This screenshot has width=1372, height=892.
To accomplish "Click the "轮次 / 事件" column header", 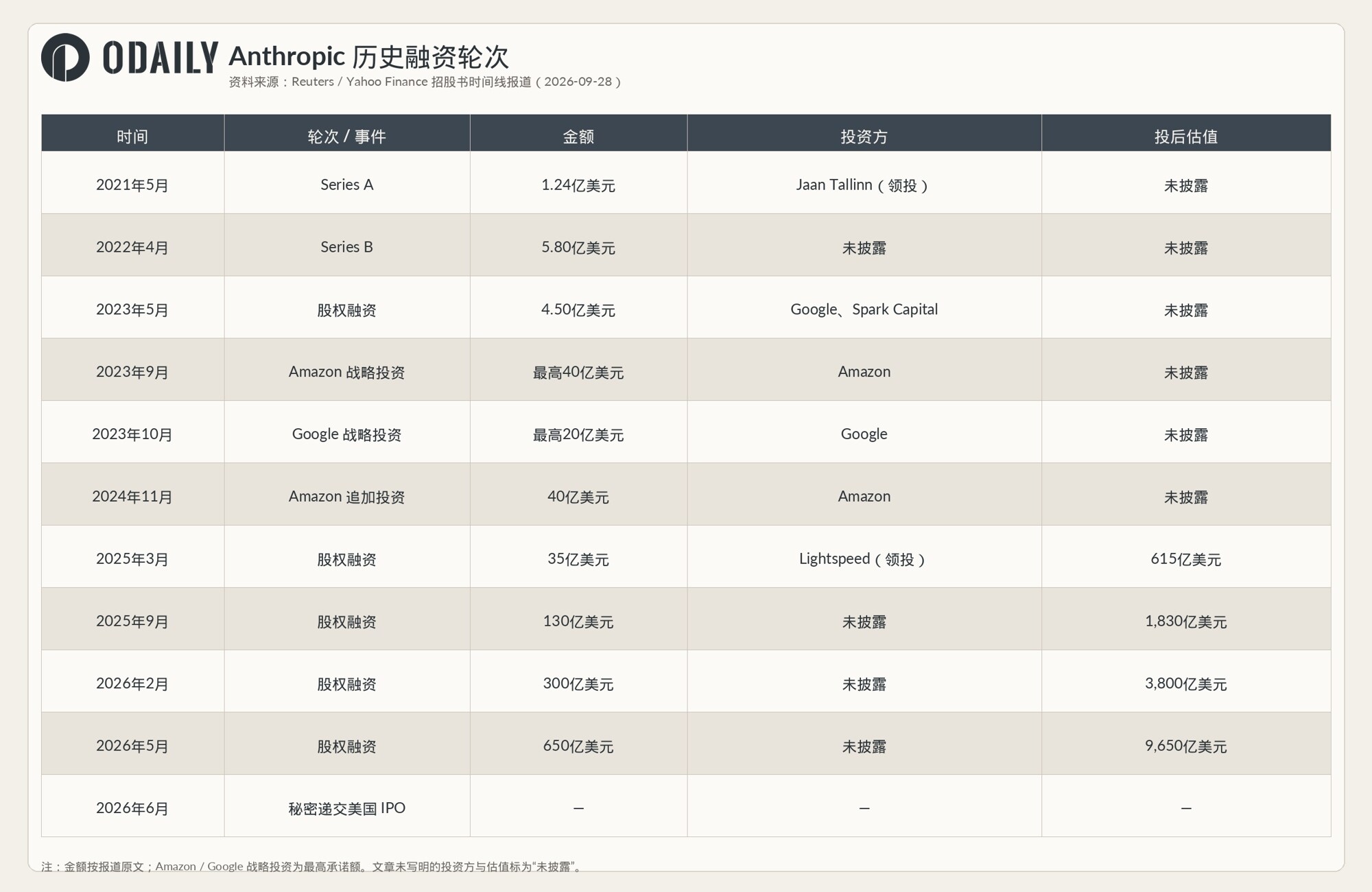I will click(x=347, y=133).
